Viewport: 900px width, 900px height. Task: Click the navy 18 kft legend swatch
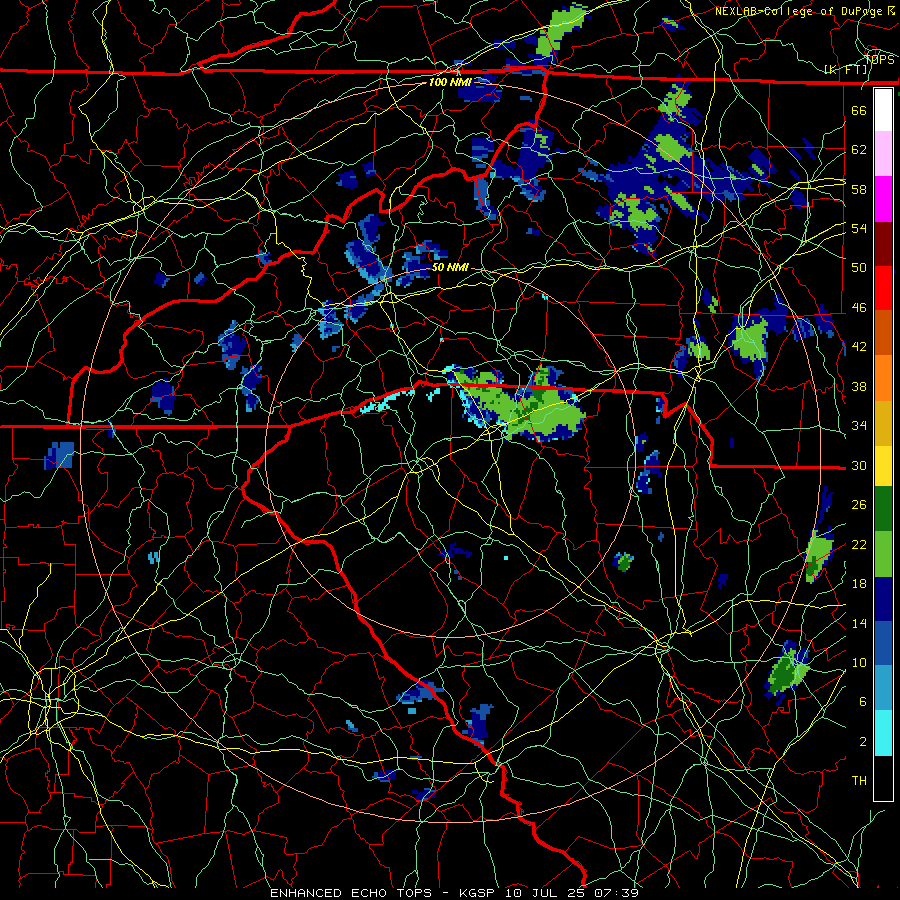(883, 599)
